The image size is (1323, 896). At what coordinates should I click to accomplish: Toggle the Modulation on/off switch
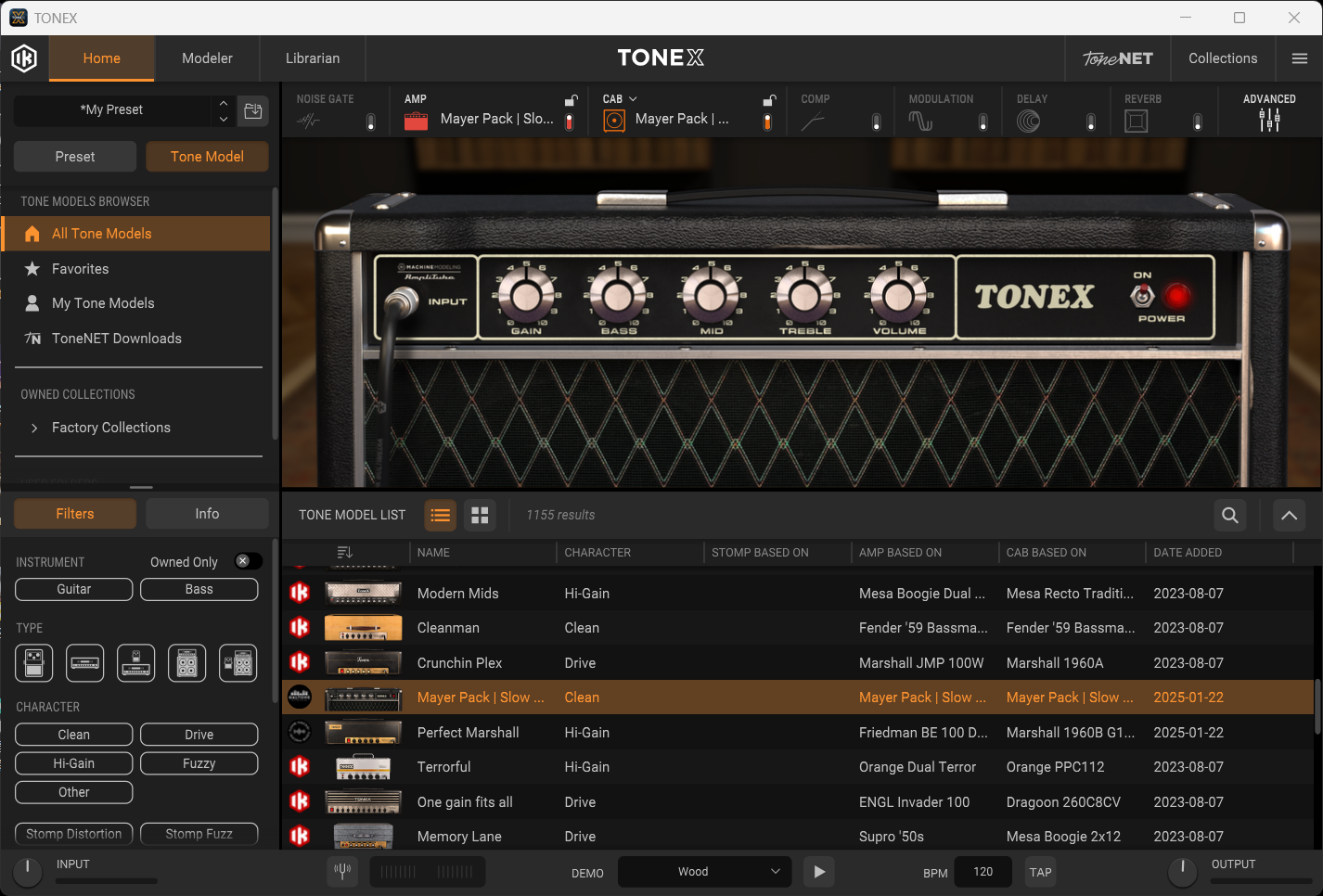click(983, 122)
